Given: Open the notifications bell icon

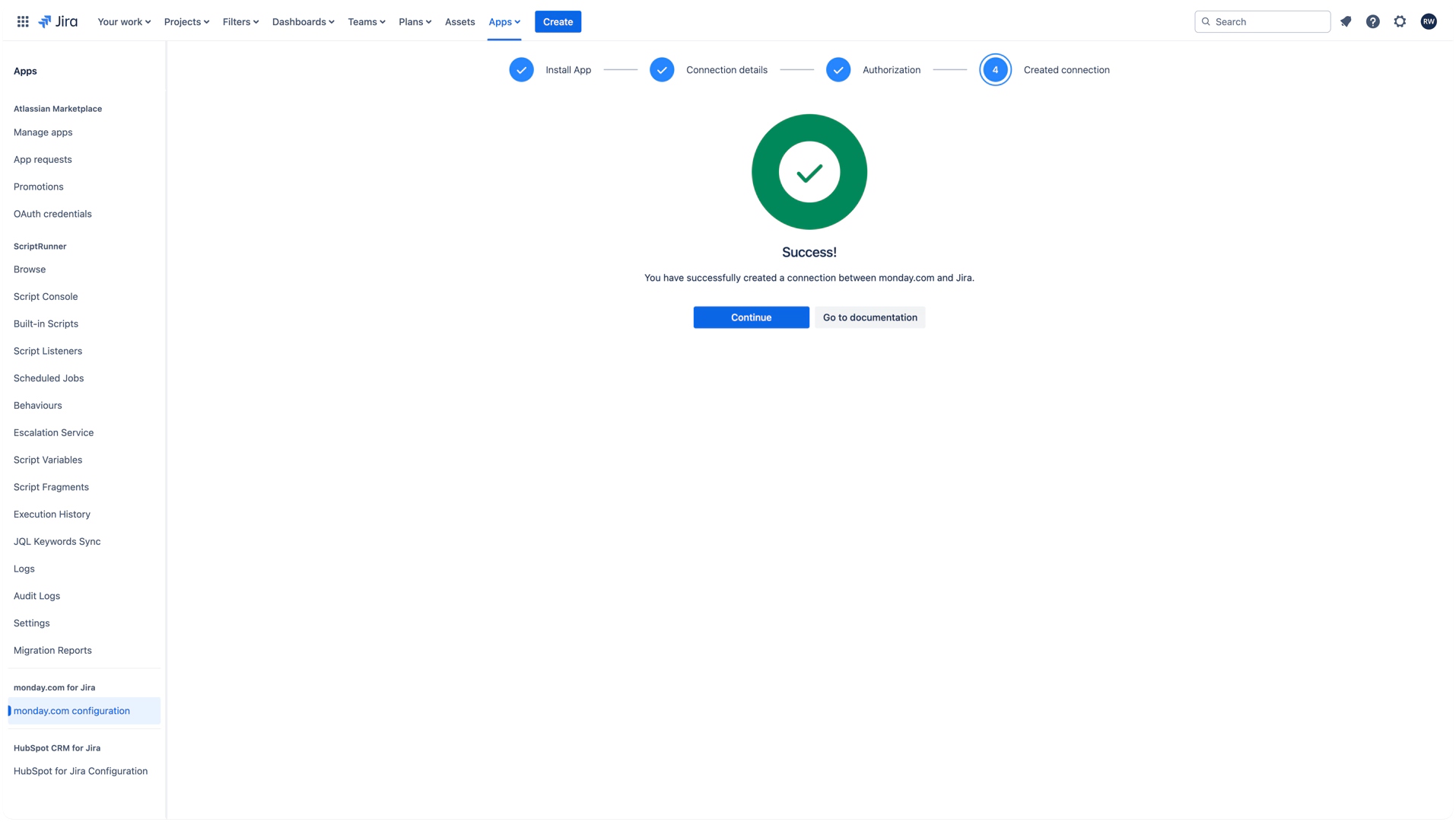Looking at the screenshot, I should 1346,21.
